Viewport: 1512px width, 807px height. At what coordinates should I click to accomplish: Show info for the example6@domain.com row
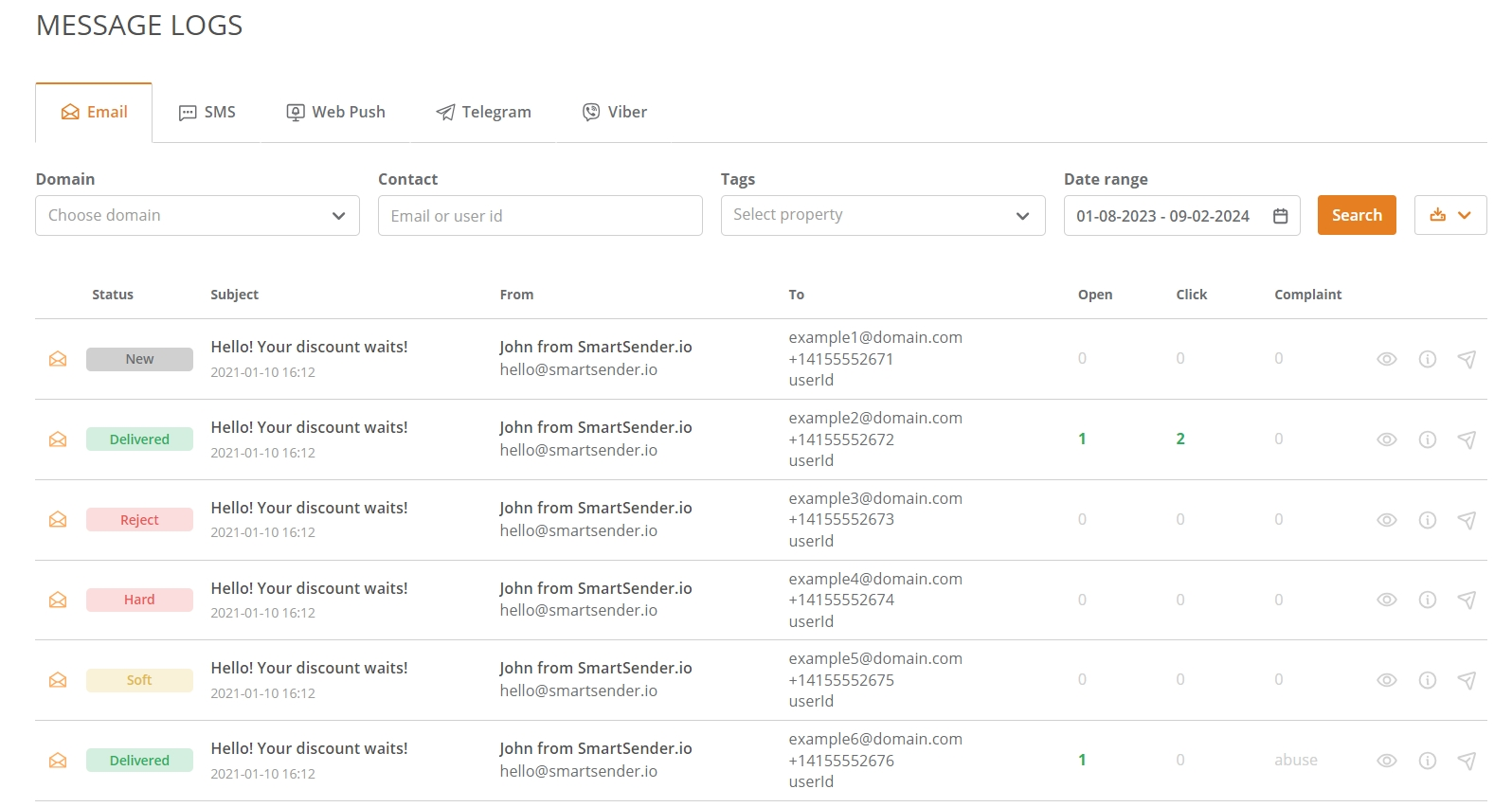tap(1428, 761)
